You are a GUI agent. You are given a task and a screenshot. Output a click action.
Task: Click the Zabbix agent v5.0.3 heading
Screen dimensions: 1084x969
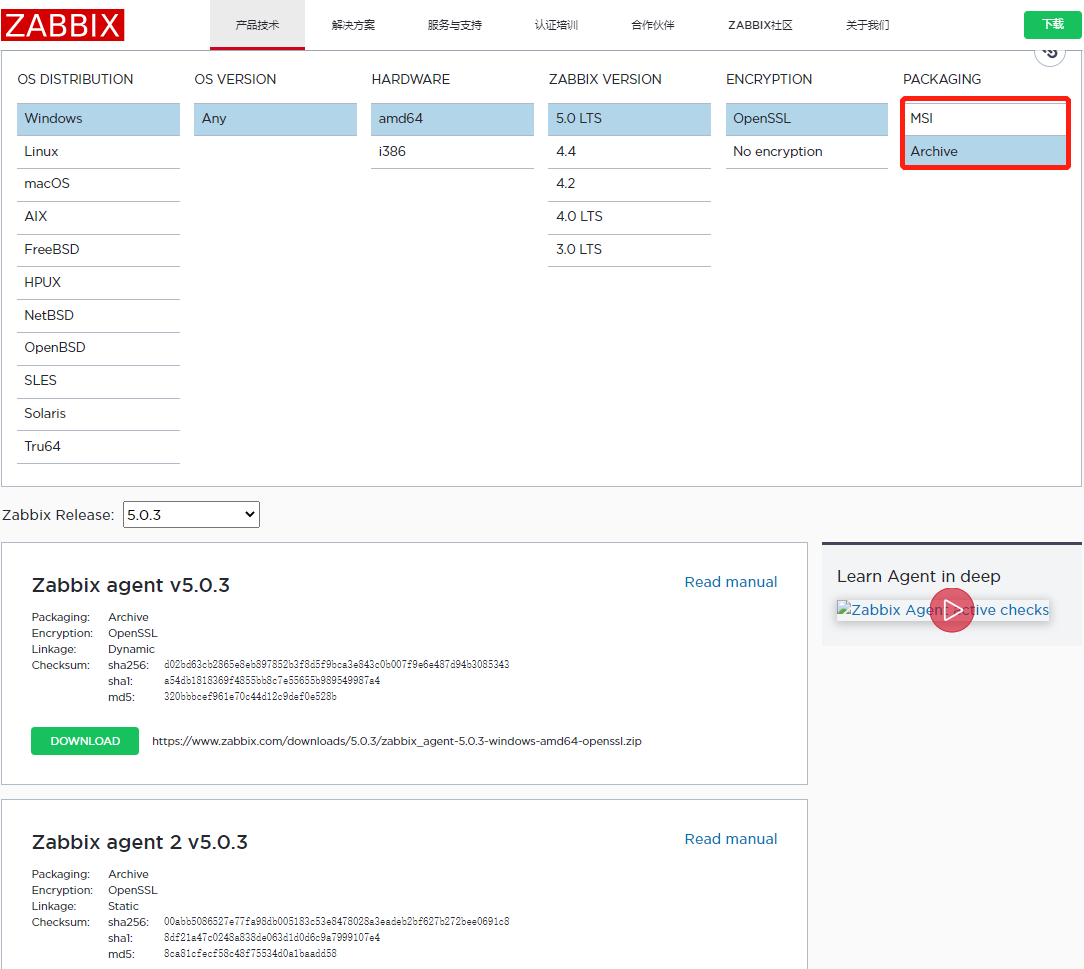coord(131,585)
